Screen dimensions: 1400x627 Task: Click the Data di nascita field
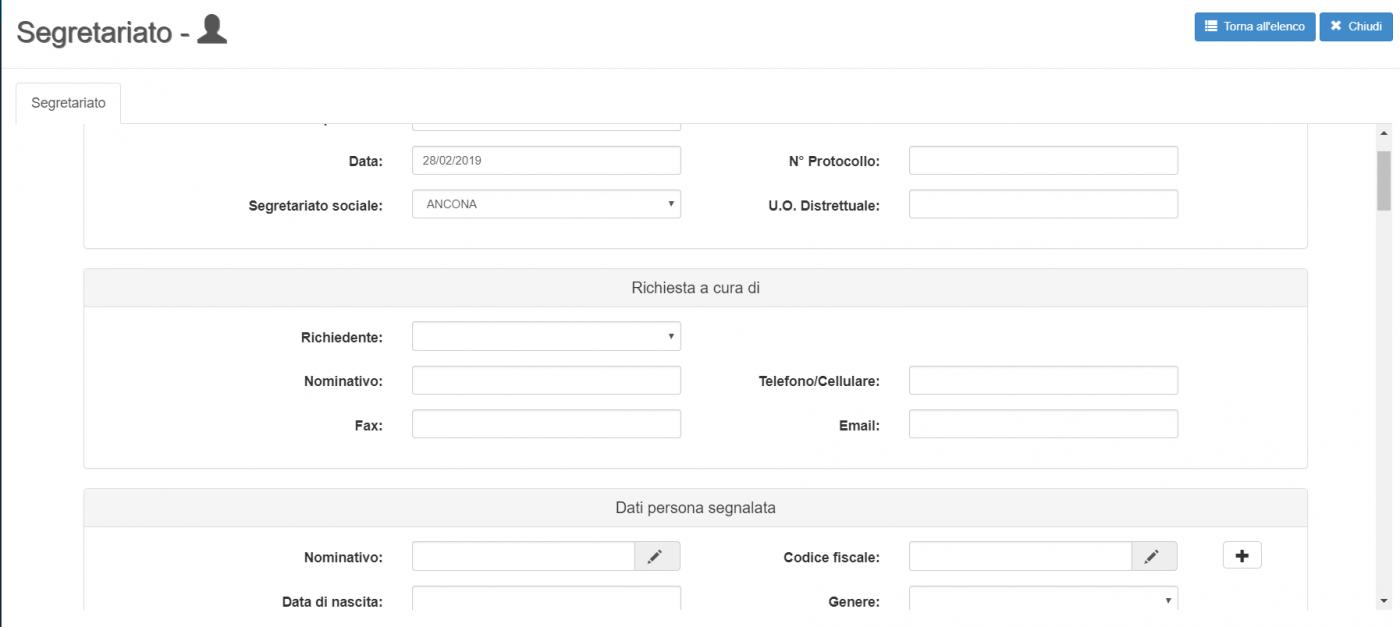coord(546,600)
